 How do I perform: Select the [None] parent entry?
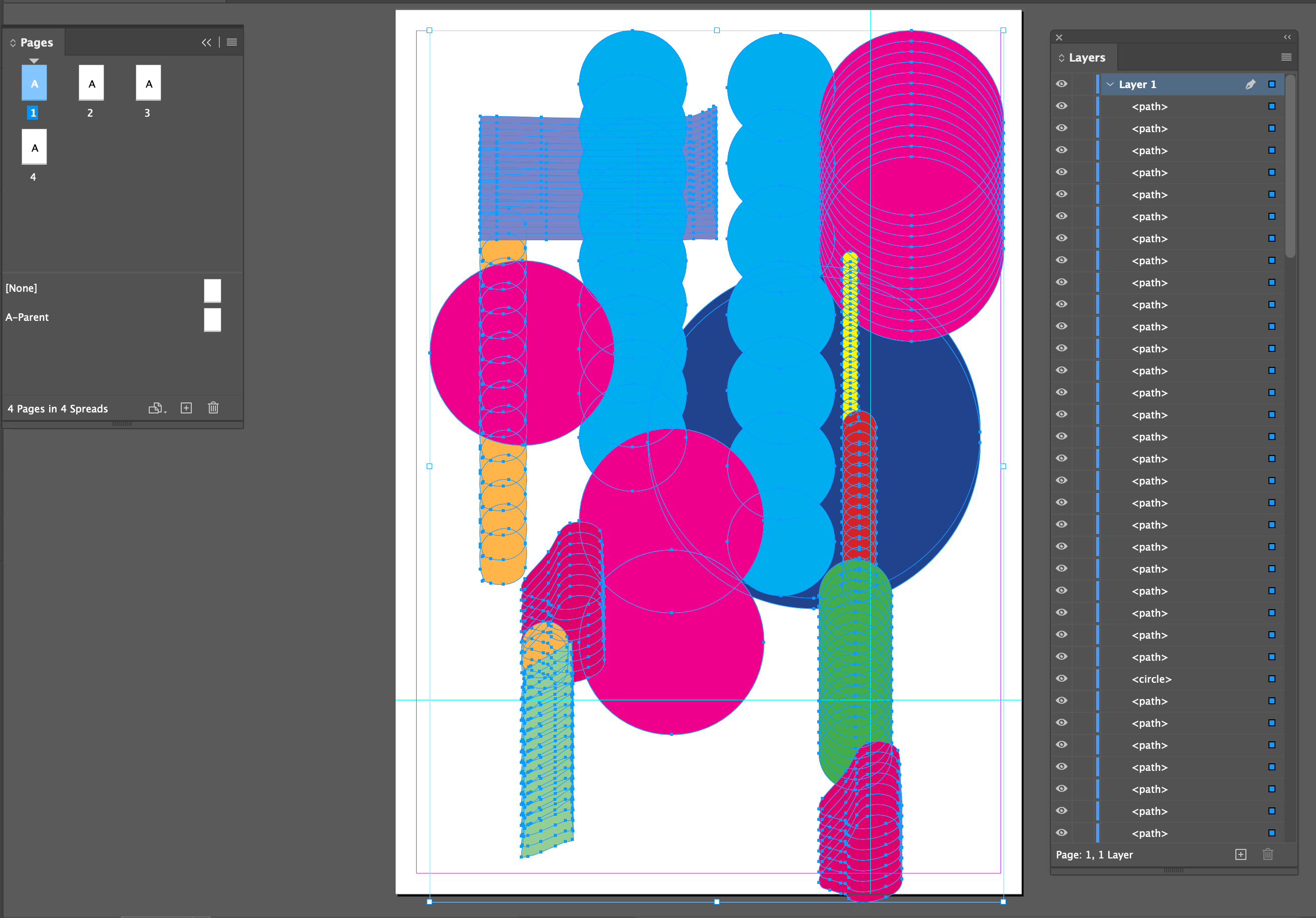[22, 288]
